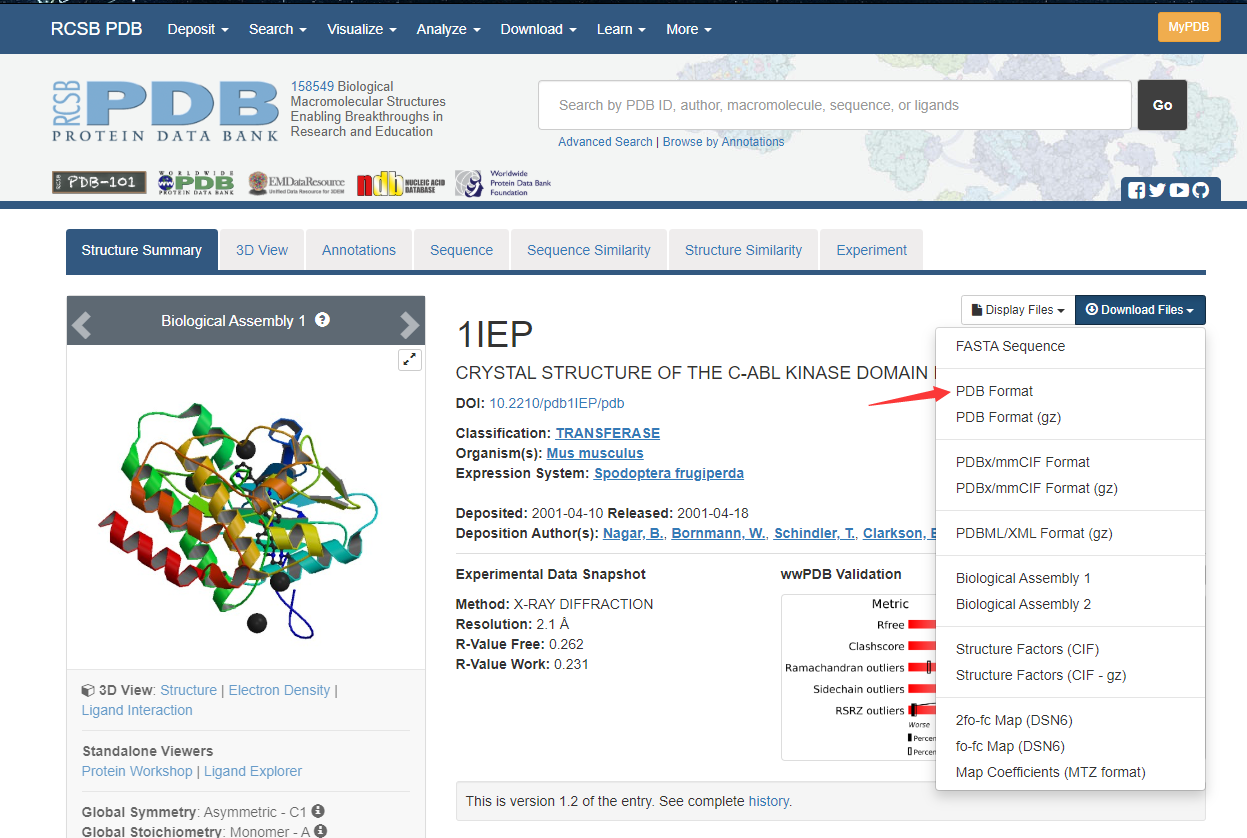This screenshot has height=838, width=1247.
Task: Open the Electron Density 3D view link
Action: [279, 690]
